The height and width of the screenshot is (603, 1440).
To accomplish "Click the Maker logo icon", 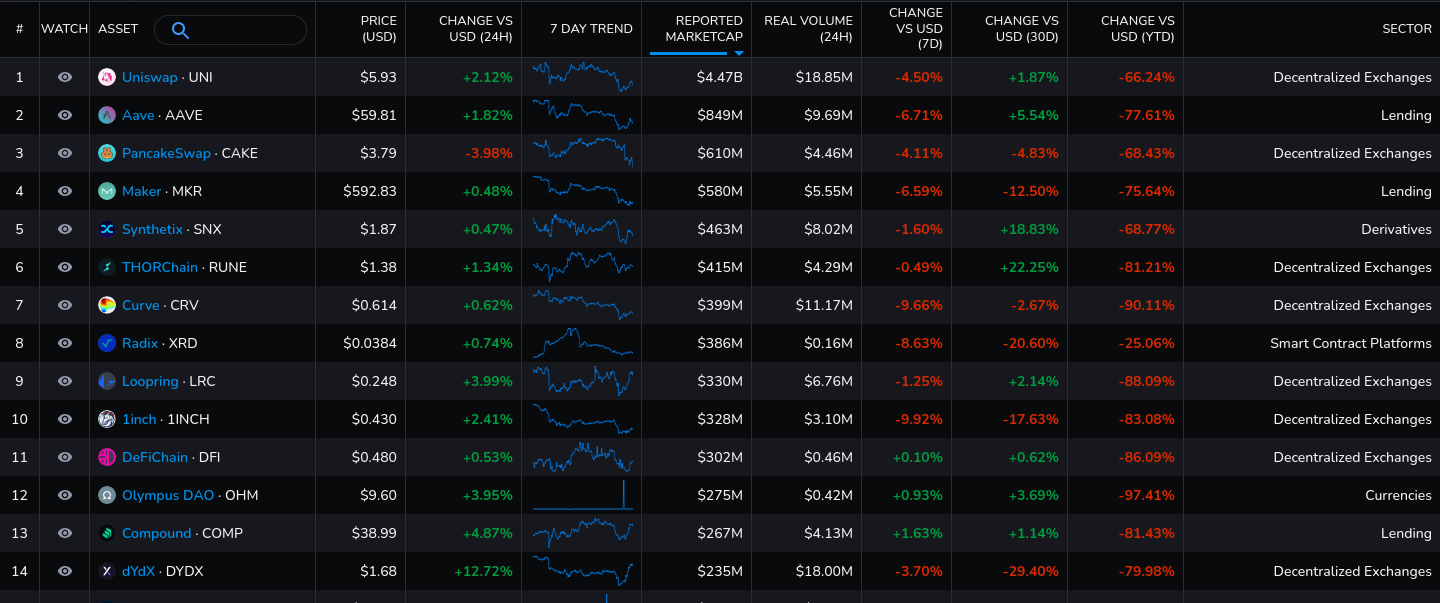I will click(x=107, y=191).
